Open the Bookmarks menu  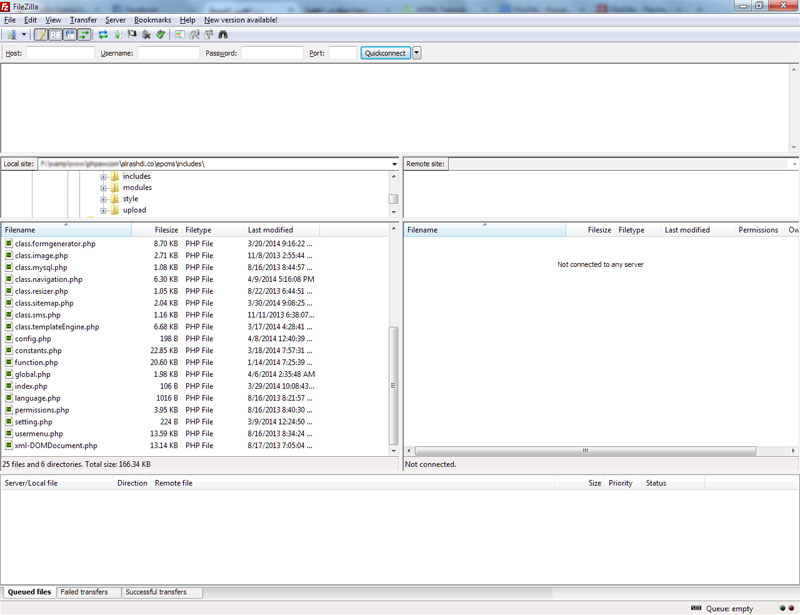153,20
